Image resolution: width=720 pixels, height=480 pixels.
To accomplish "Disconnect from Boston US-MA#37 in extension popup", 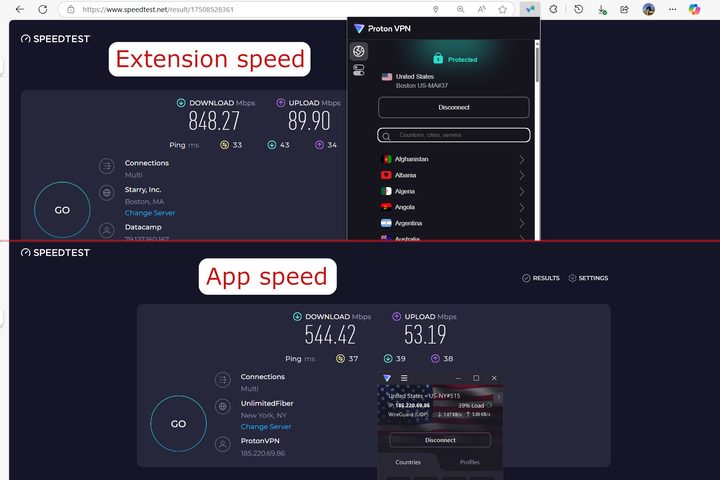I will [454, 107].
